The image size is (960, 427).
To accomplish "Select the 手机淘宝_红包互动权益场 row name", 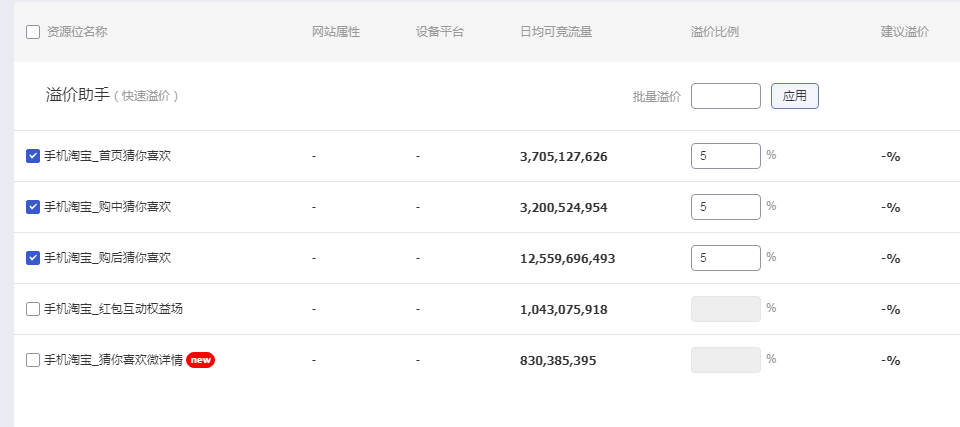I will 113,309.
